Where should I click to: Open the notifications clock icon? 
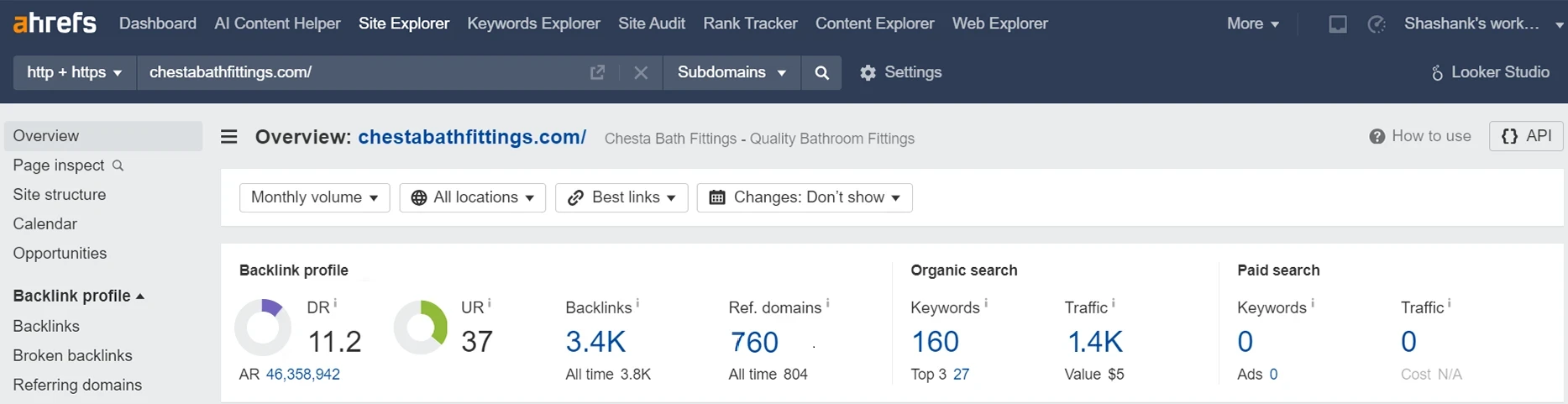tap(1377, 24)
